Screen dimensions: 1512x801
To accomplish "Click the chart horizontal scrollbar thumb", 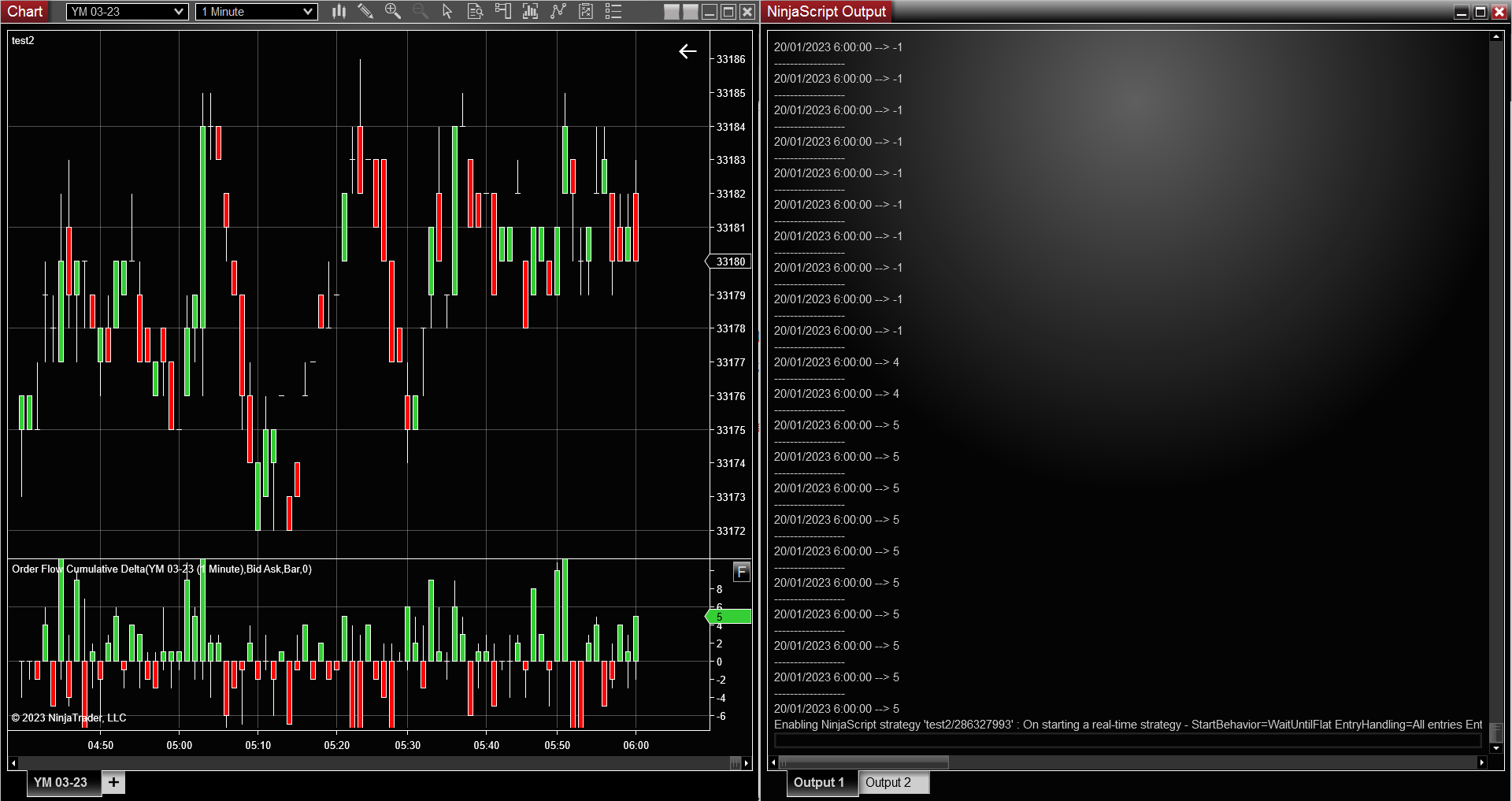I will point(736,762).
